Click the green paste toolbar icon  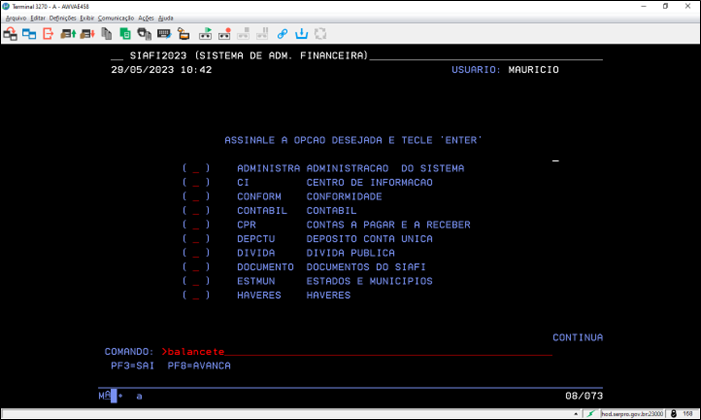coord(125,34)
